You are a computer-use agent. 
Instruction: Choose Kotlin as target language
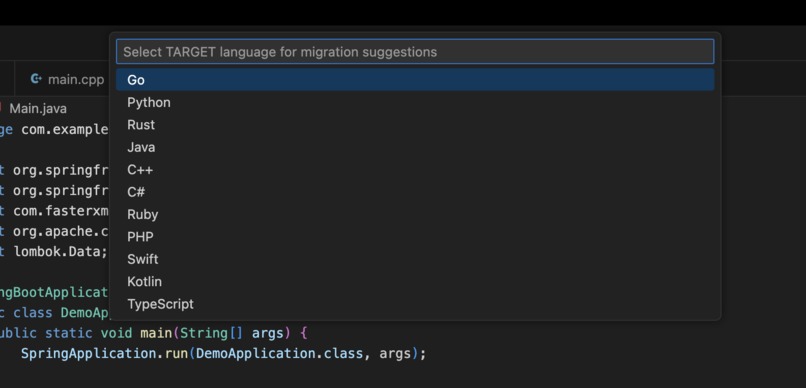click(415, 282)
